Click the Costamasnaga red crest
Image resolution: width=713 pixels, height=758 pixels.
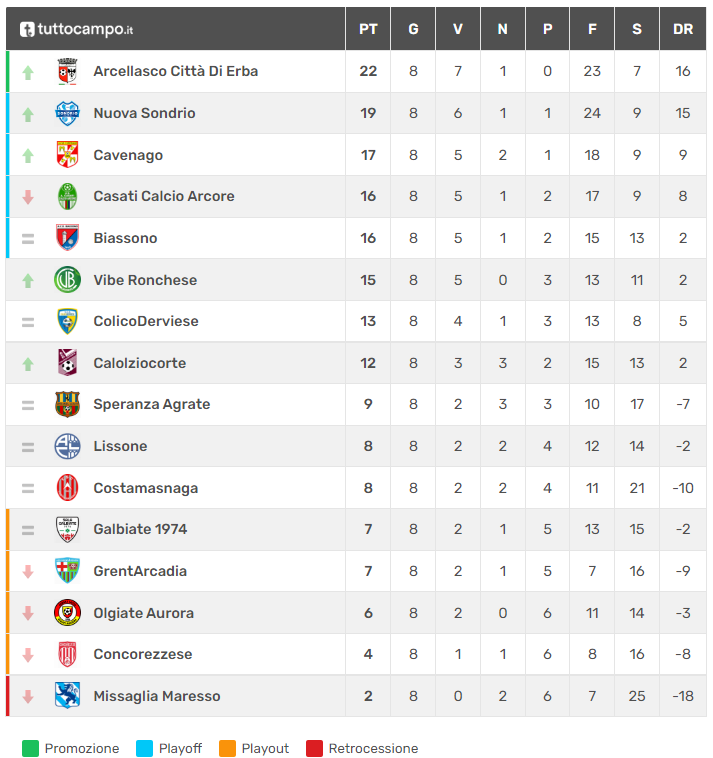pos(67,488)
